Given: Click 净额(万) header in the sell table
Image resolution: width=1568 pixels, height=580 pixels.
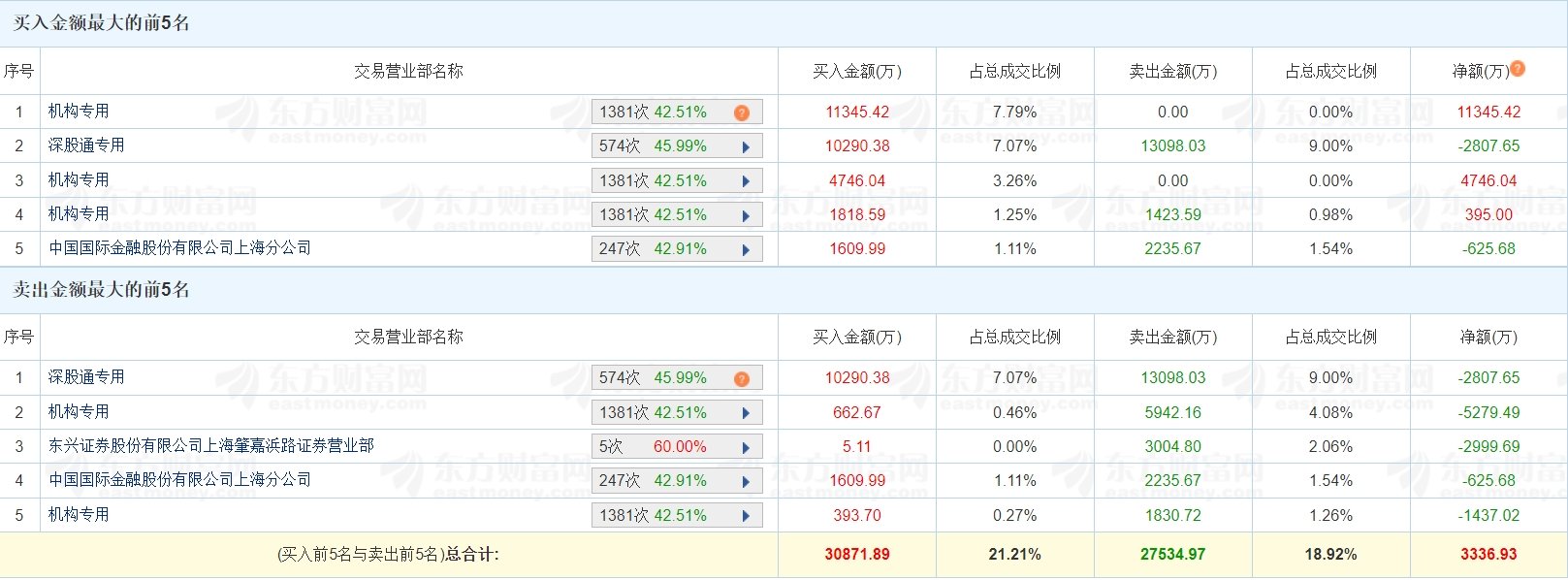Looking at the screenshot, I should tap(1489, 337).
